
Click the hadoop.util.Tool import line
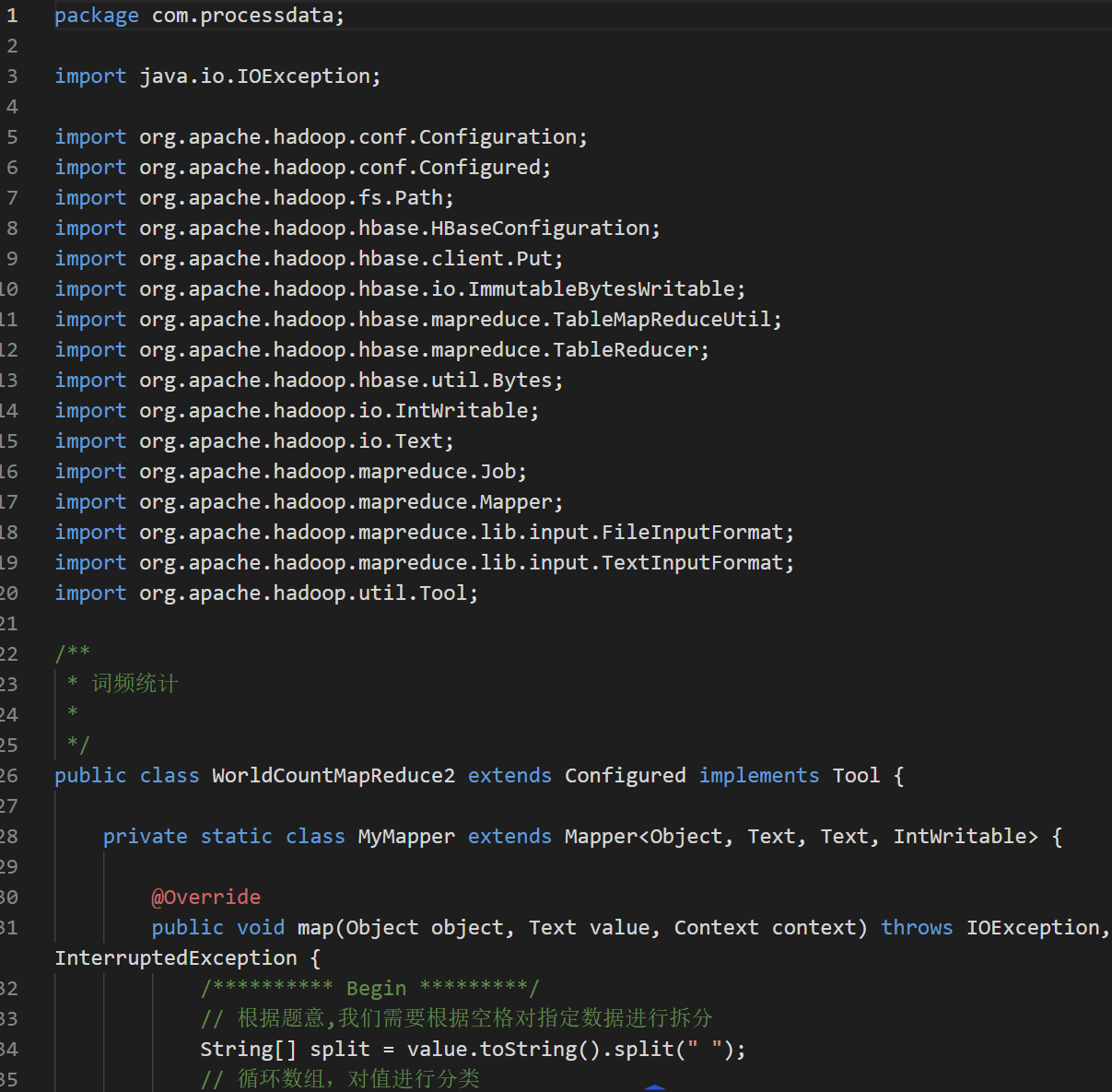click(x=266, y=593)
